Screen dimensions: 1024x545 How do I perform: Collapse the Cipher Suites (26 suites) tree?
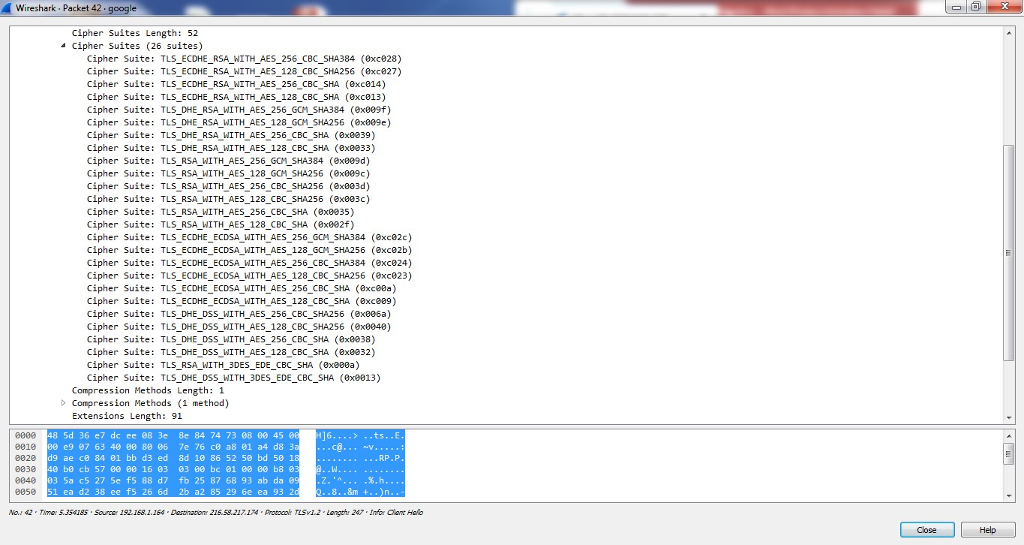point(63,46)
